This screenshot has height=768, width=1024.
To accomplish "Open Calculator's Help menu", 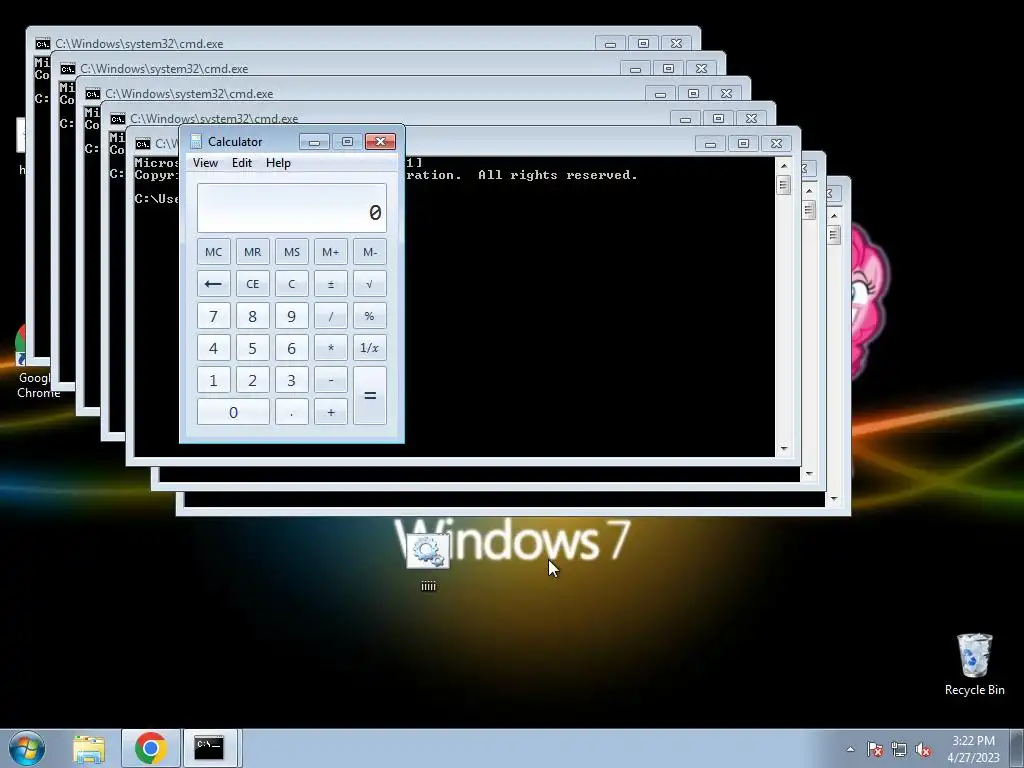I will point(278,163).
